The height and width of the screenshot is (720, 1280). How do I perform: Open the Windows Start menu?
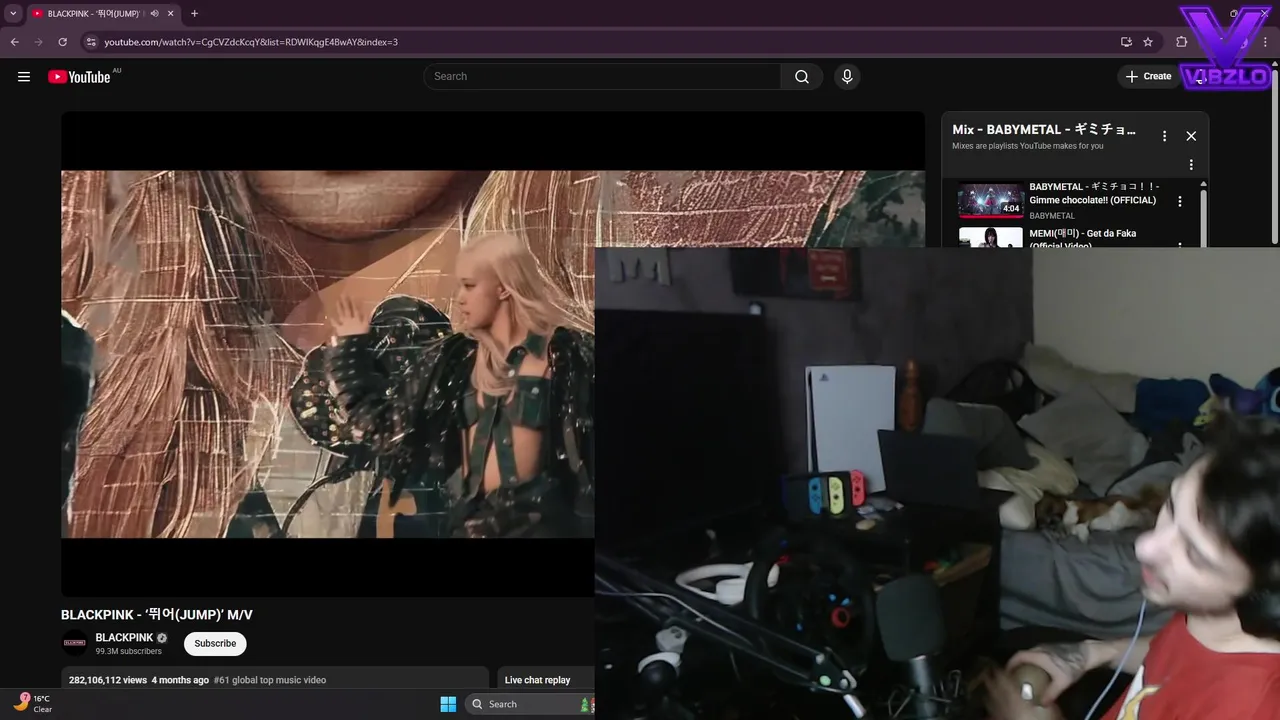448,704
